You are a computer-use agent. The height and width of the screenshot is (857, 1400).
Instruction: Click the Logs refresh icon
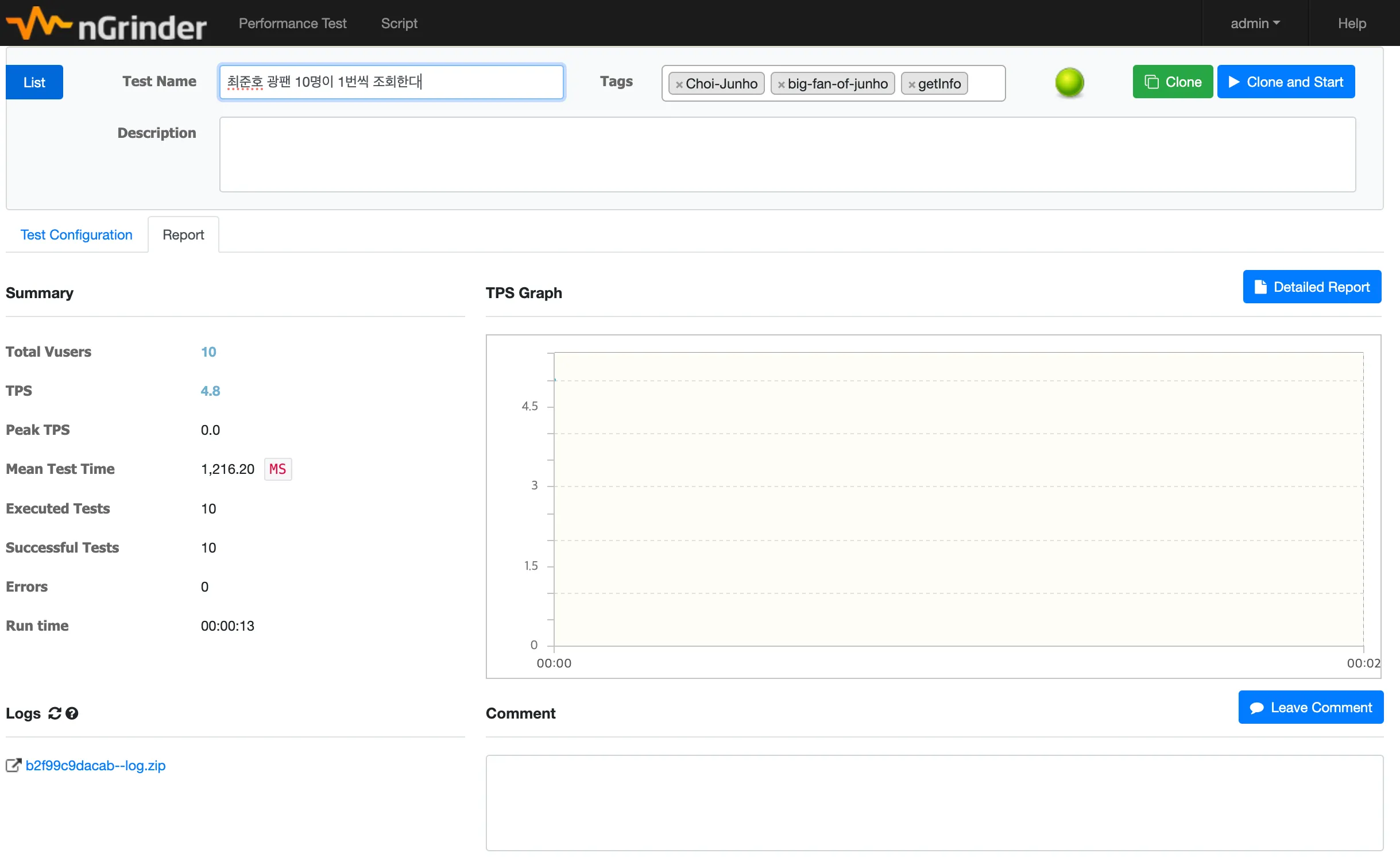tap(55, 713)
